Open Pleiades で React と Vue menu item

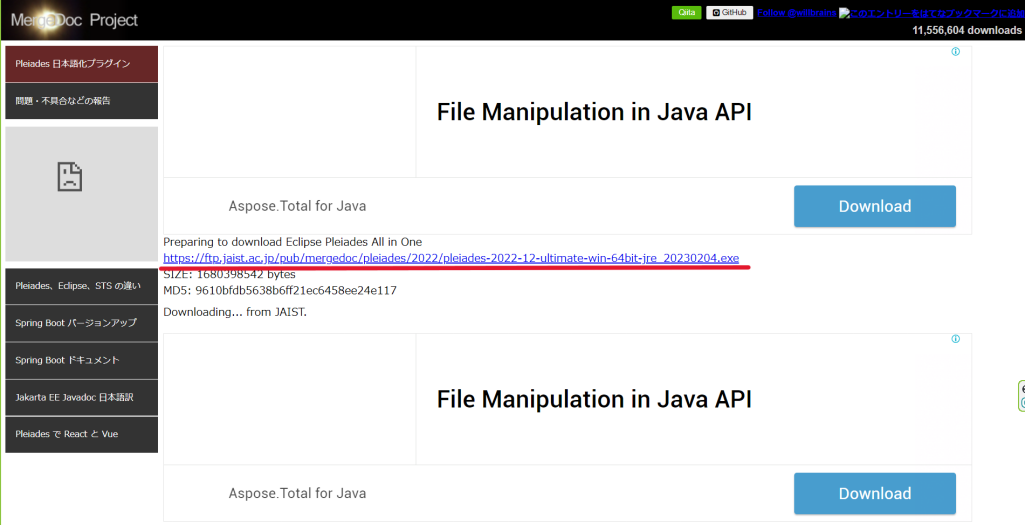(82, 434)
